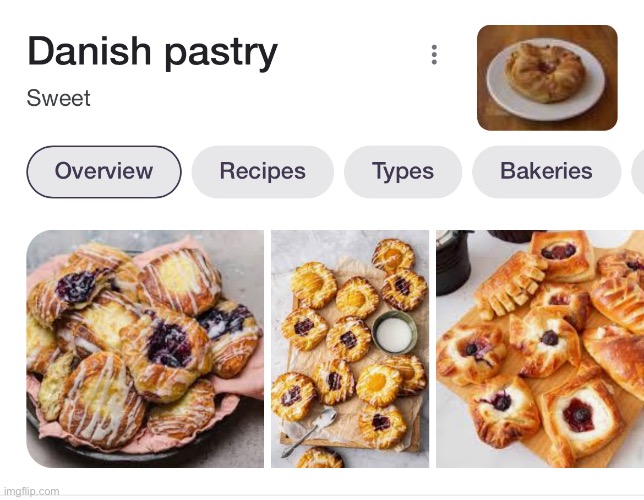The height and width of the screenshot is (500, 644).
Task: Click the imgflip.com watermark
Action: pos(30,491)
